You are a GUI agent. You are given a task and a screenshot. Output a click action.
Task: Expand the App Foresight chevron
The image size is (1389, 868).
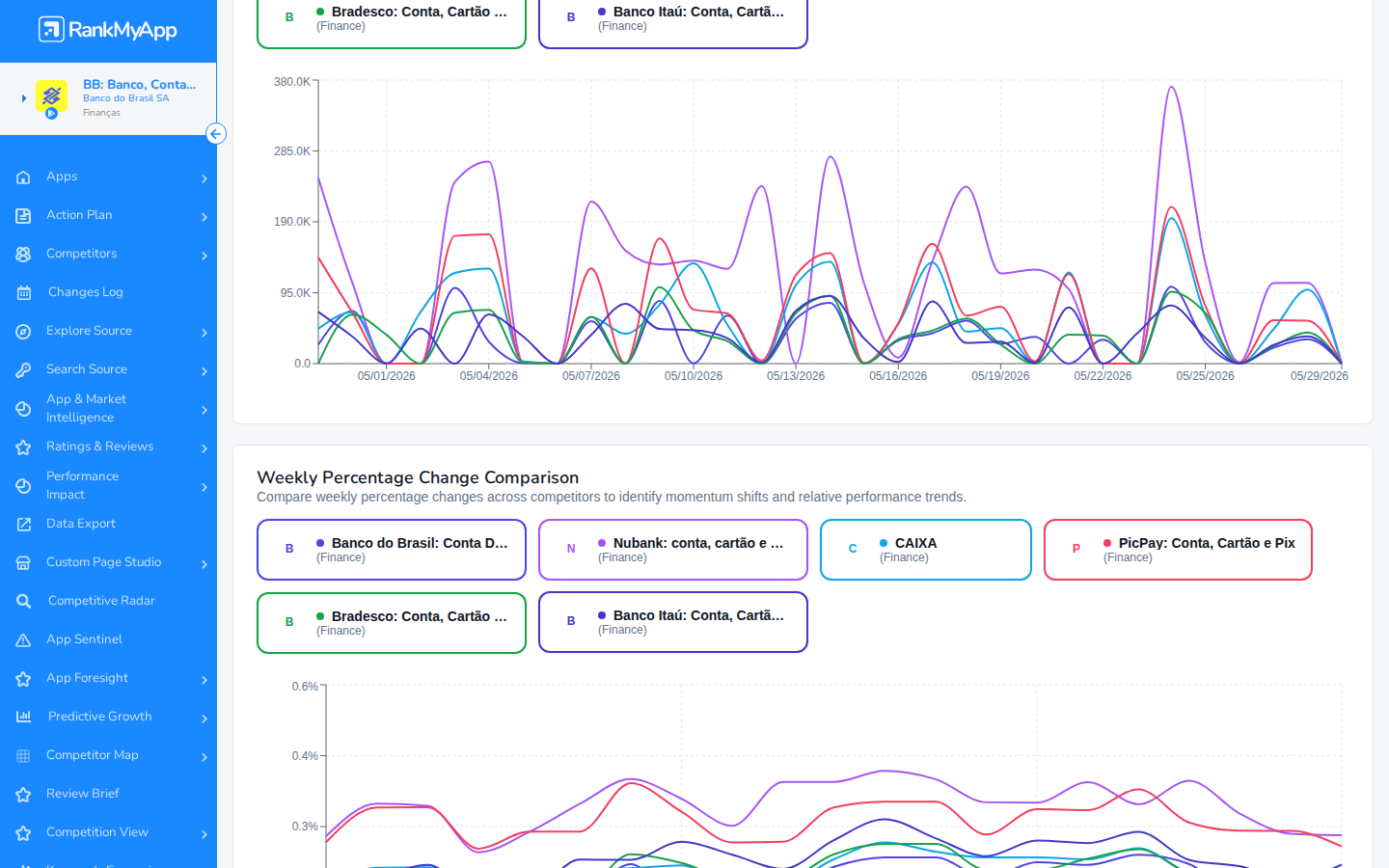pyautogui.click(x=204, y=680)
